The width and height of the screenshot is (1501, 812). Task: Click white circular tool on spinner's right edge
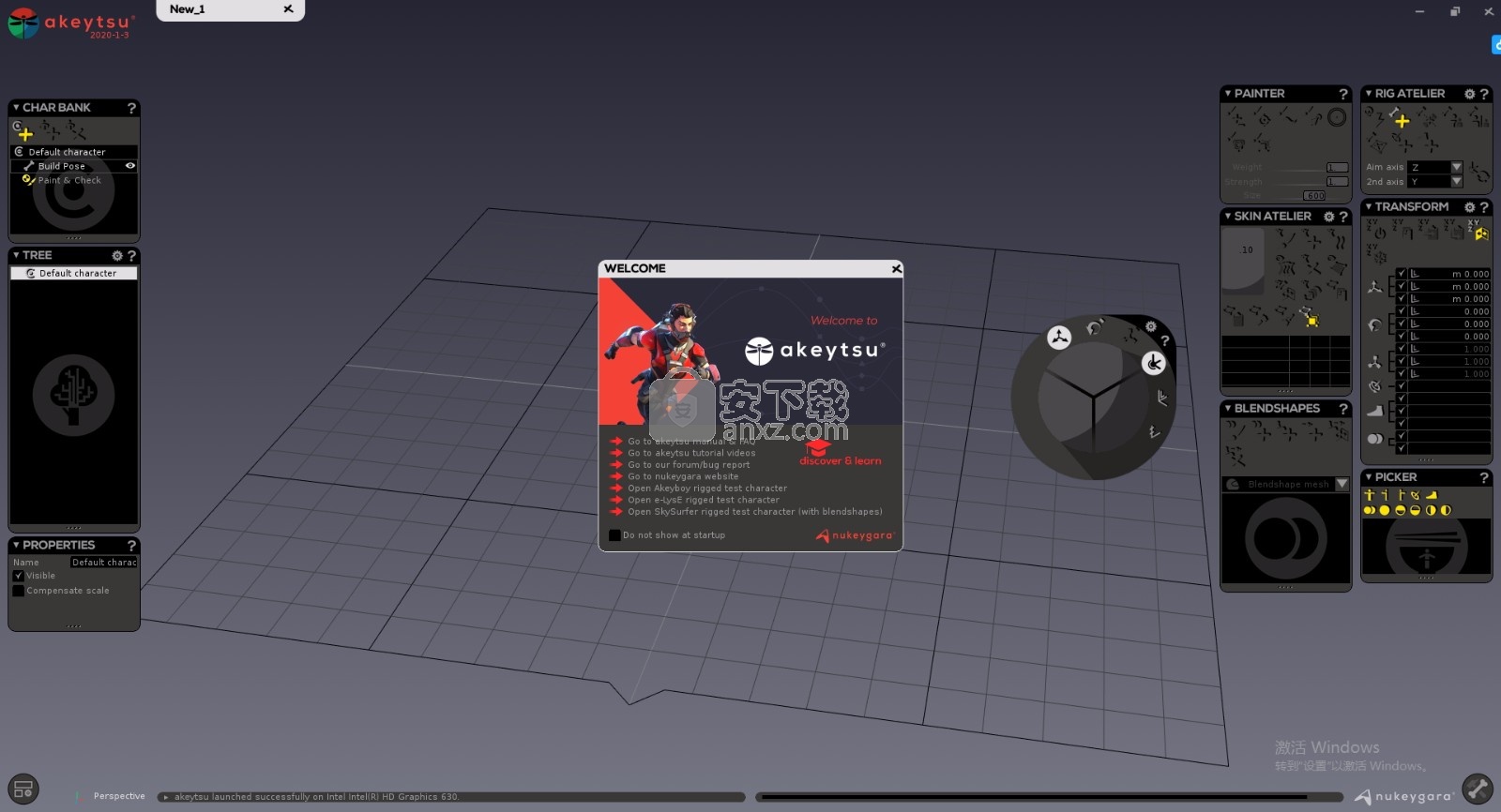1154,363
